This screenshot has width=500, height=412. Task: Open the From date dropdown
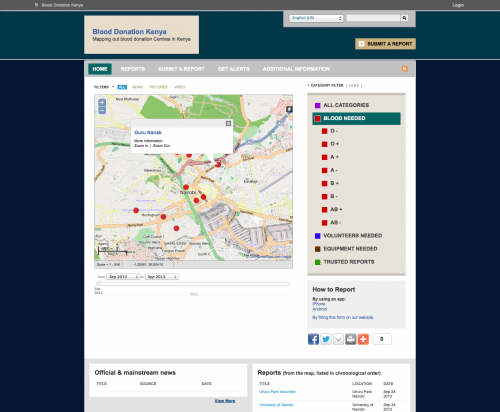[x=123, y=277]
